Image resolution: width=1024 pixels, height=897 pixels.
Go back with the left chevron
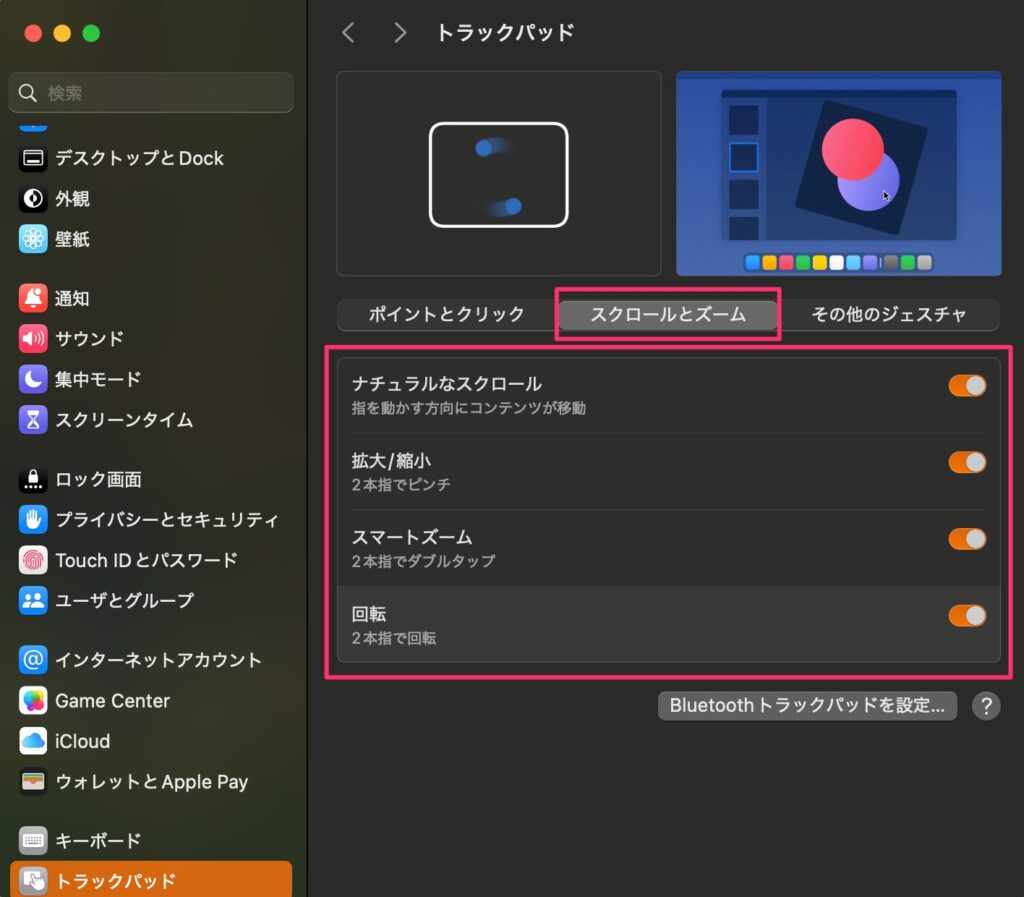(348, 33)
